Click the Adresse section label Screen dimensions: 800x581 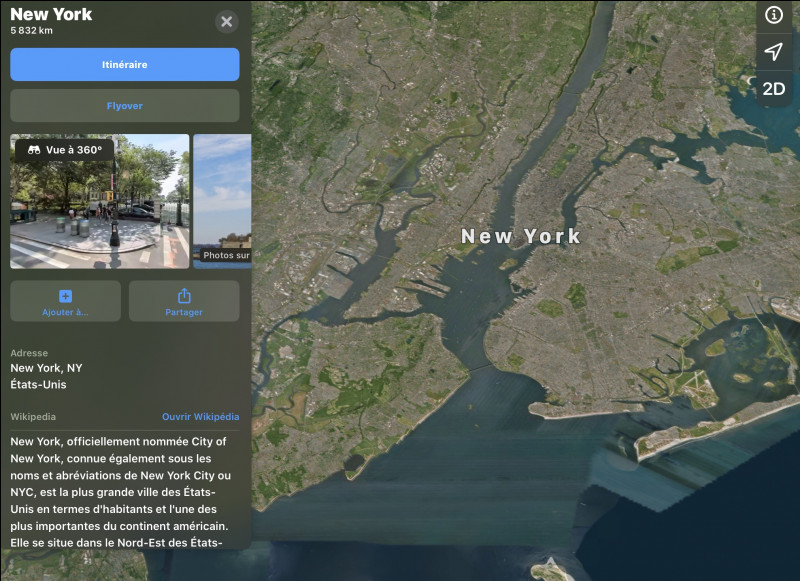29,353
